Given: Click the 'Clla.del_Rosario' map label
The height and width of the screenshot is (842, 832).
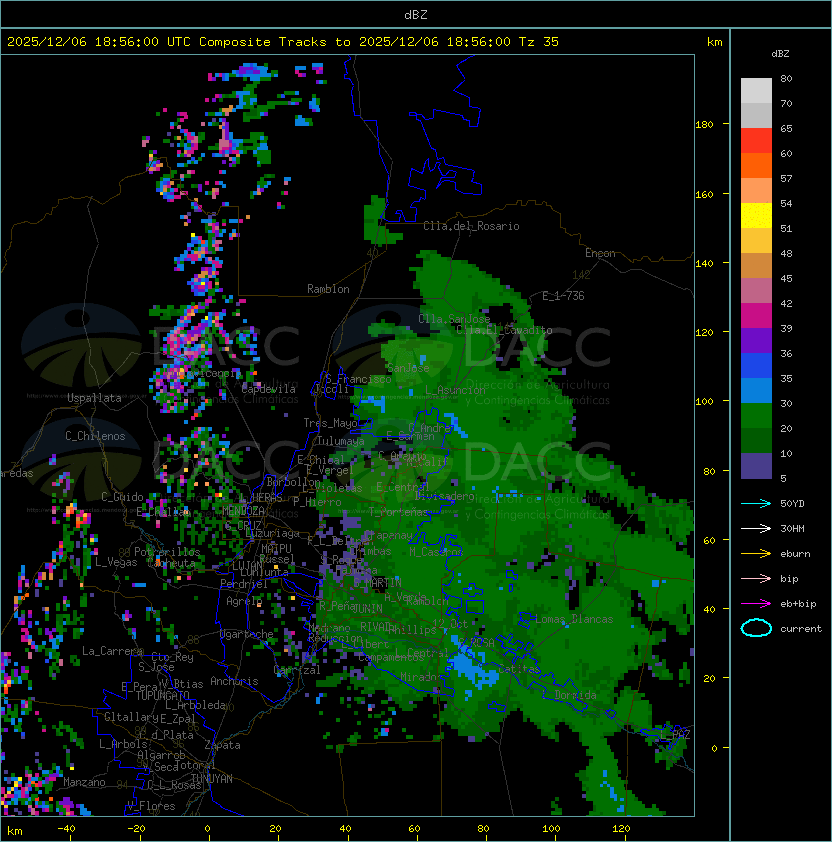Looking at the screenshot, I should click(x=471, y=226).
